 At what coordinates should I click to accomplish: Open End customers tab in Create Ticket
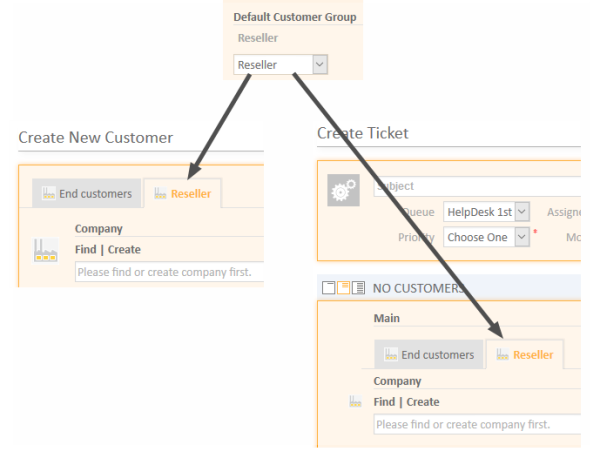click(429, 354)
